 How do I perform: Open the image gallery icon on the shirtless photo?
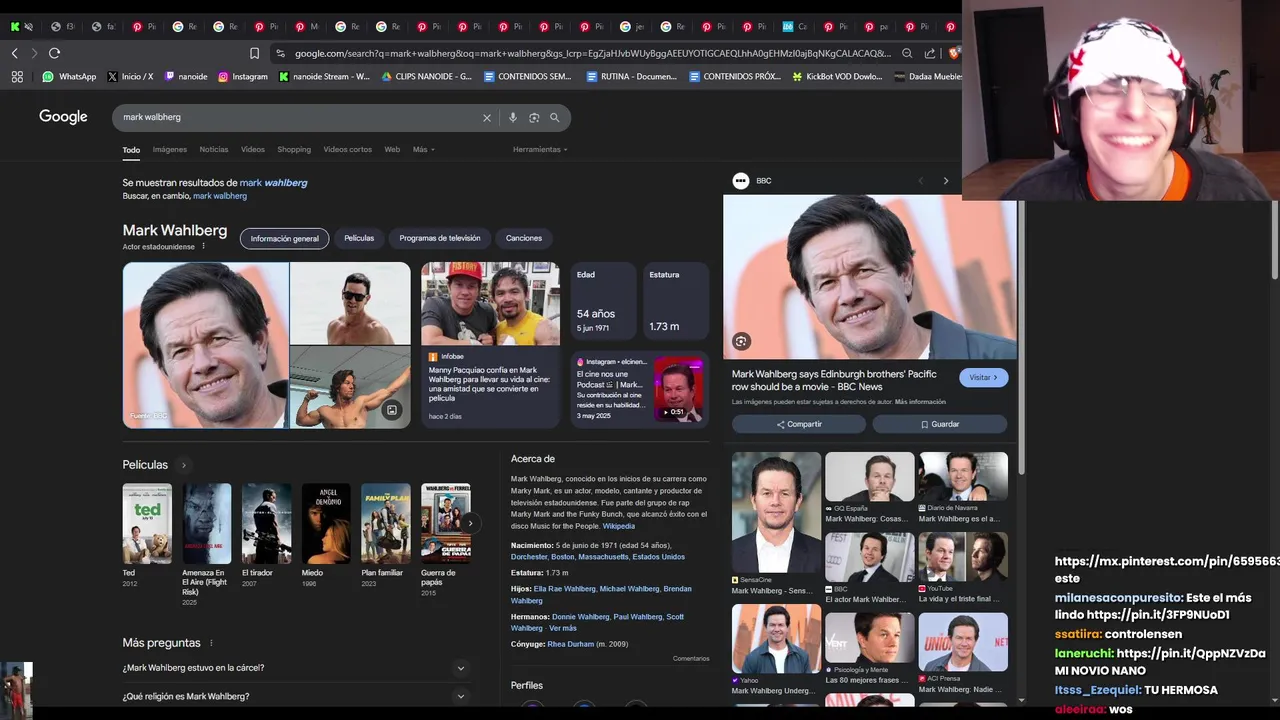click(392, 410)
